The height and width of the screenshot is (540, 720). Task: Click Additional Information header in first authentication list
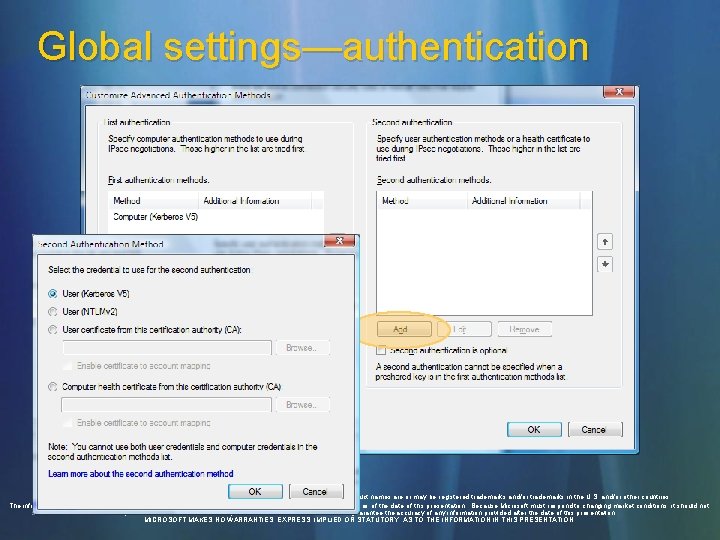click(x=255, y=201)
